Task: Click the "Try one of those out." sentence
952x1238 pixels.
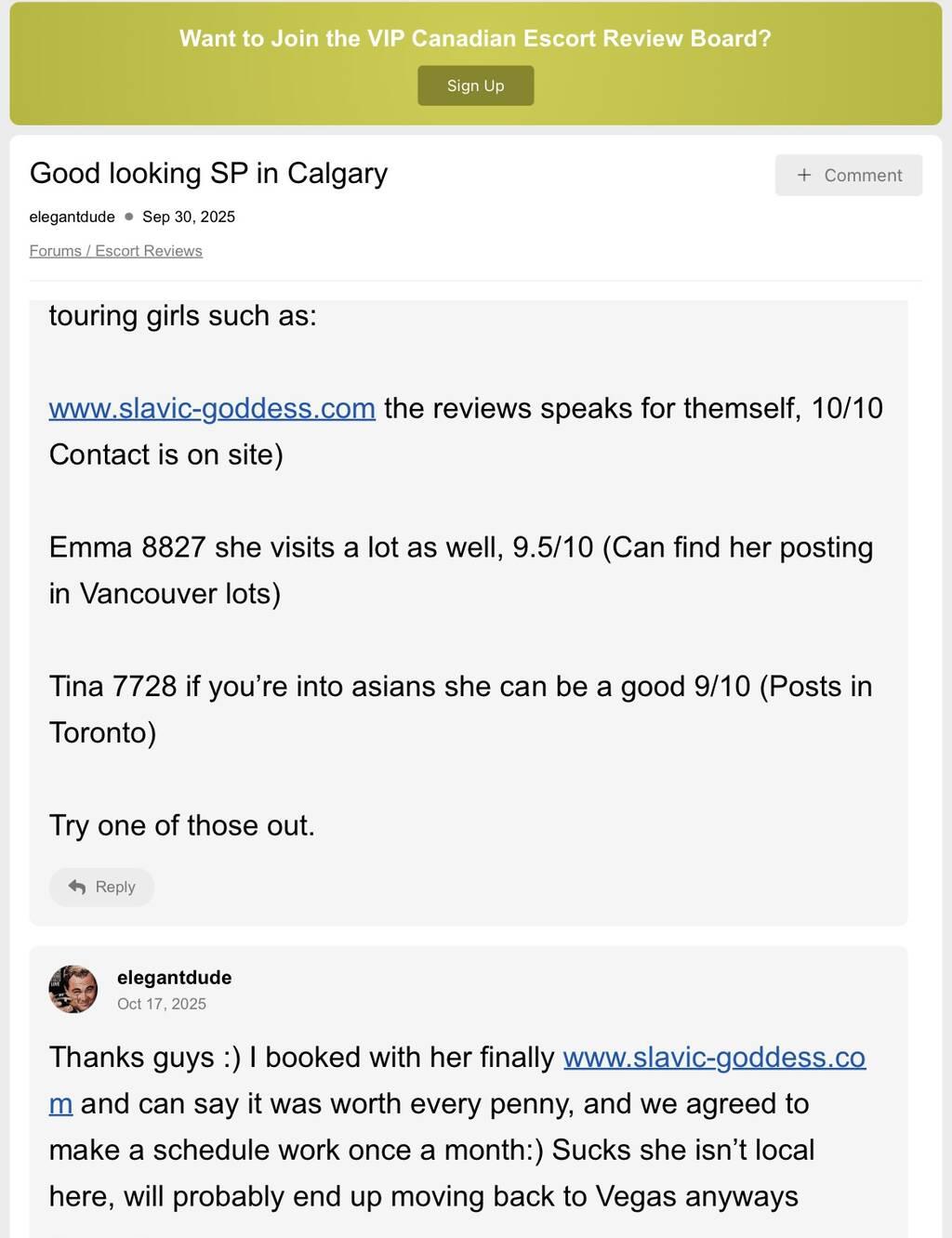Action: coord(181,825)
